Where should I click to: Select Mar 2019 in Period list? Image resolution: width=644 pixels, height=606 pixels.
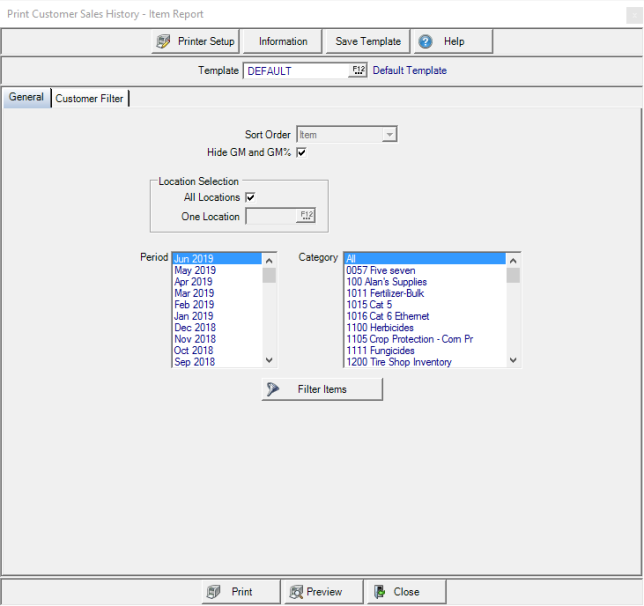pyautogui.click(x=194, y=293)
